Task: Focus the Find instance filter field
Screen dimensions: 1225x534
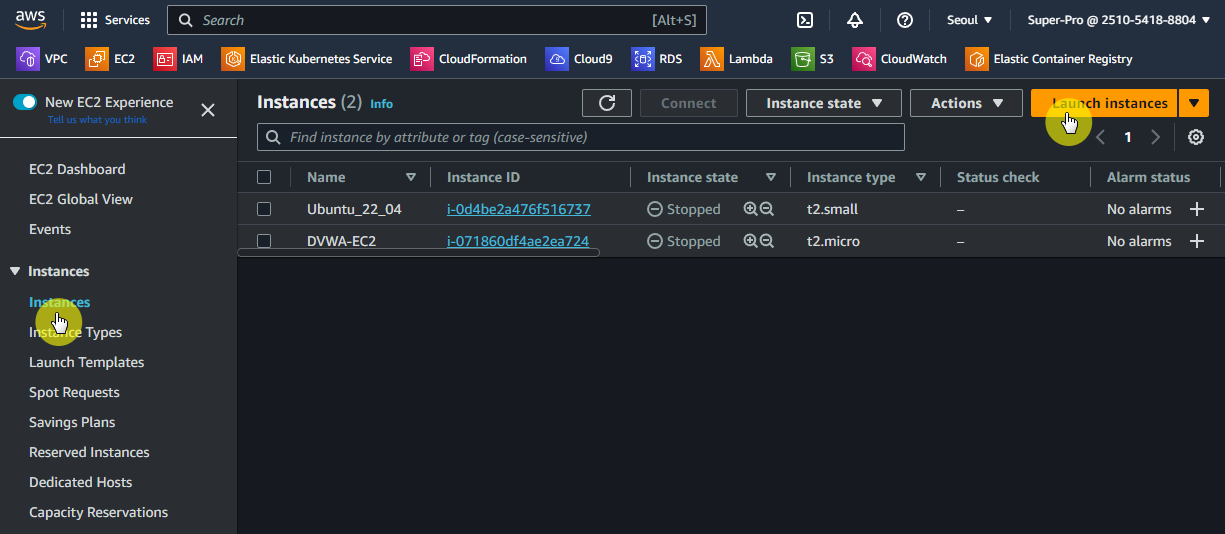Action: 581,137
